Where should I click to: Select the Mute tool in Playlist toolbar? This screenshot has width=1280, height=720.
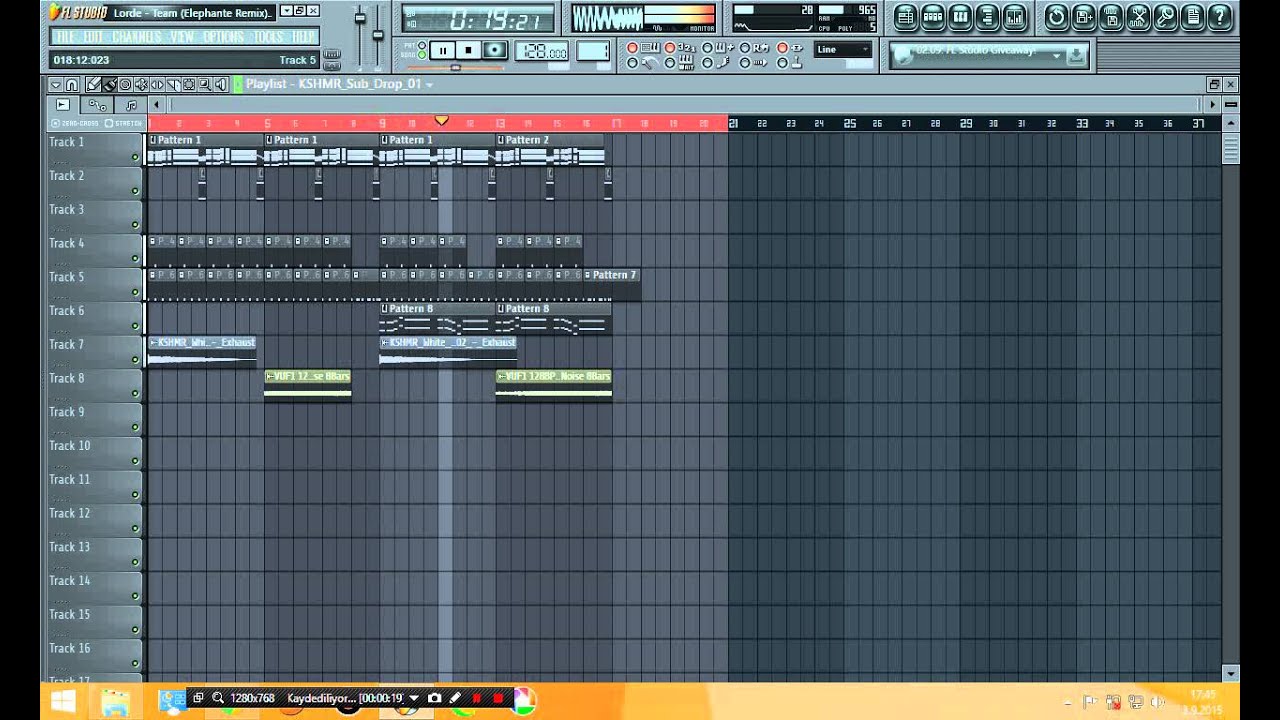(141, 85)
